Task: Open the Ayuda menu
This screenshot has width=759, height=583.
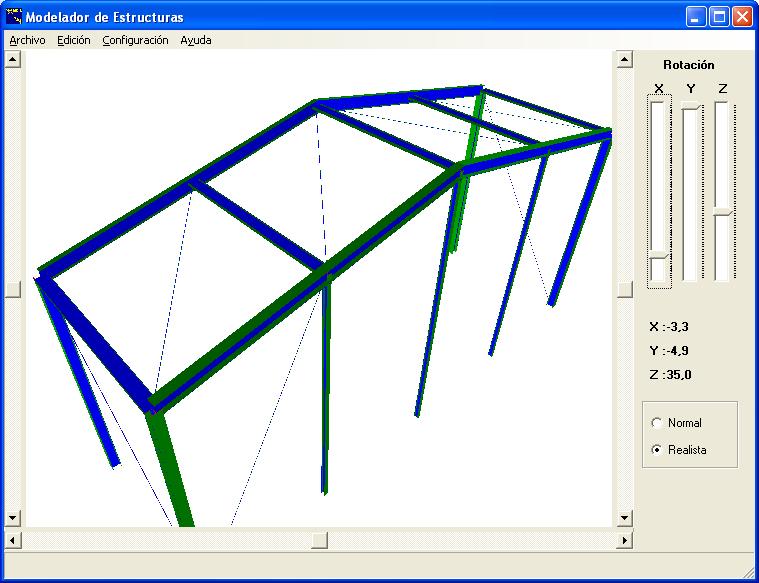Action: tap(196, 41)
